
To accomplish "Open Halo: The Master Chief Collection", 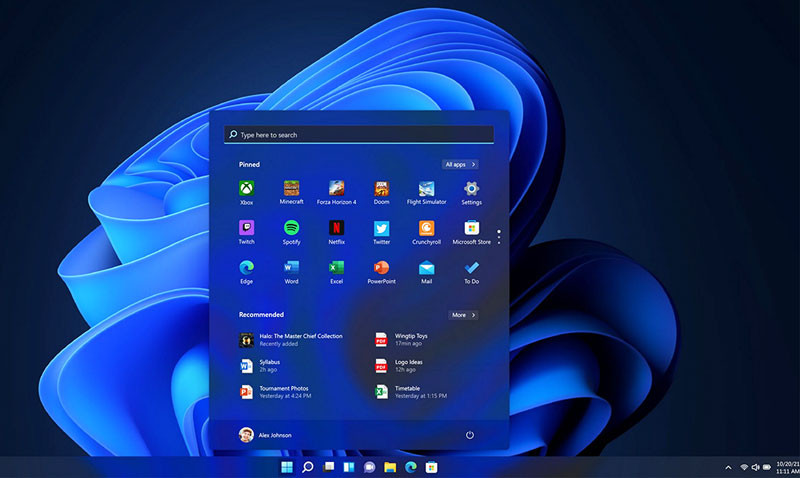I will coord(290,340).
